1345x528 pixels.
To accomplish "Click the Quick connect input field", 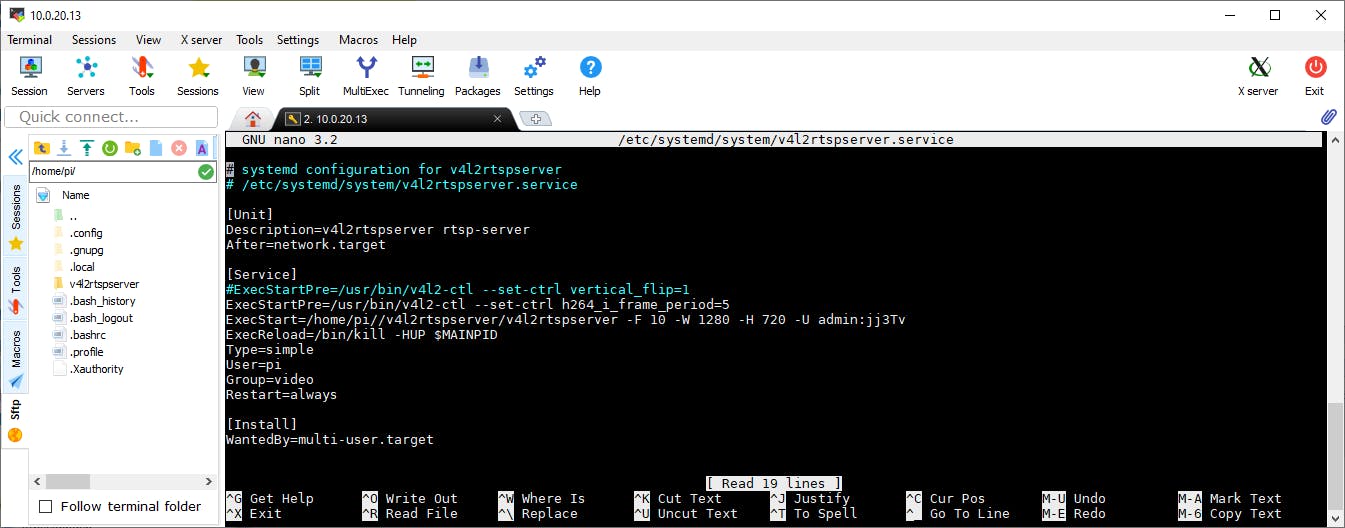I will click(x=111, y=117).
